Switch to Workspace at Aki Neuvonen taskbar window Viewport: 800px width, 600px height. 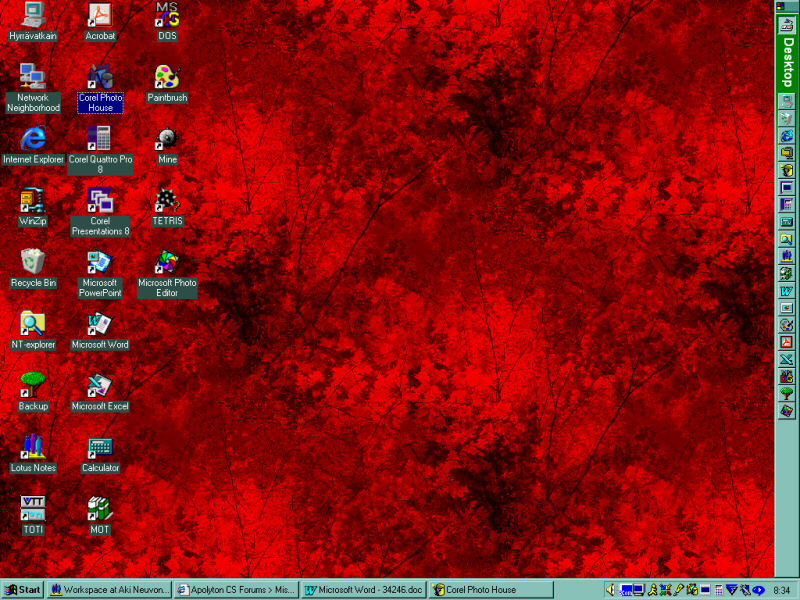point(110,590)
